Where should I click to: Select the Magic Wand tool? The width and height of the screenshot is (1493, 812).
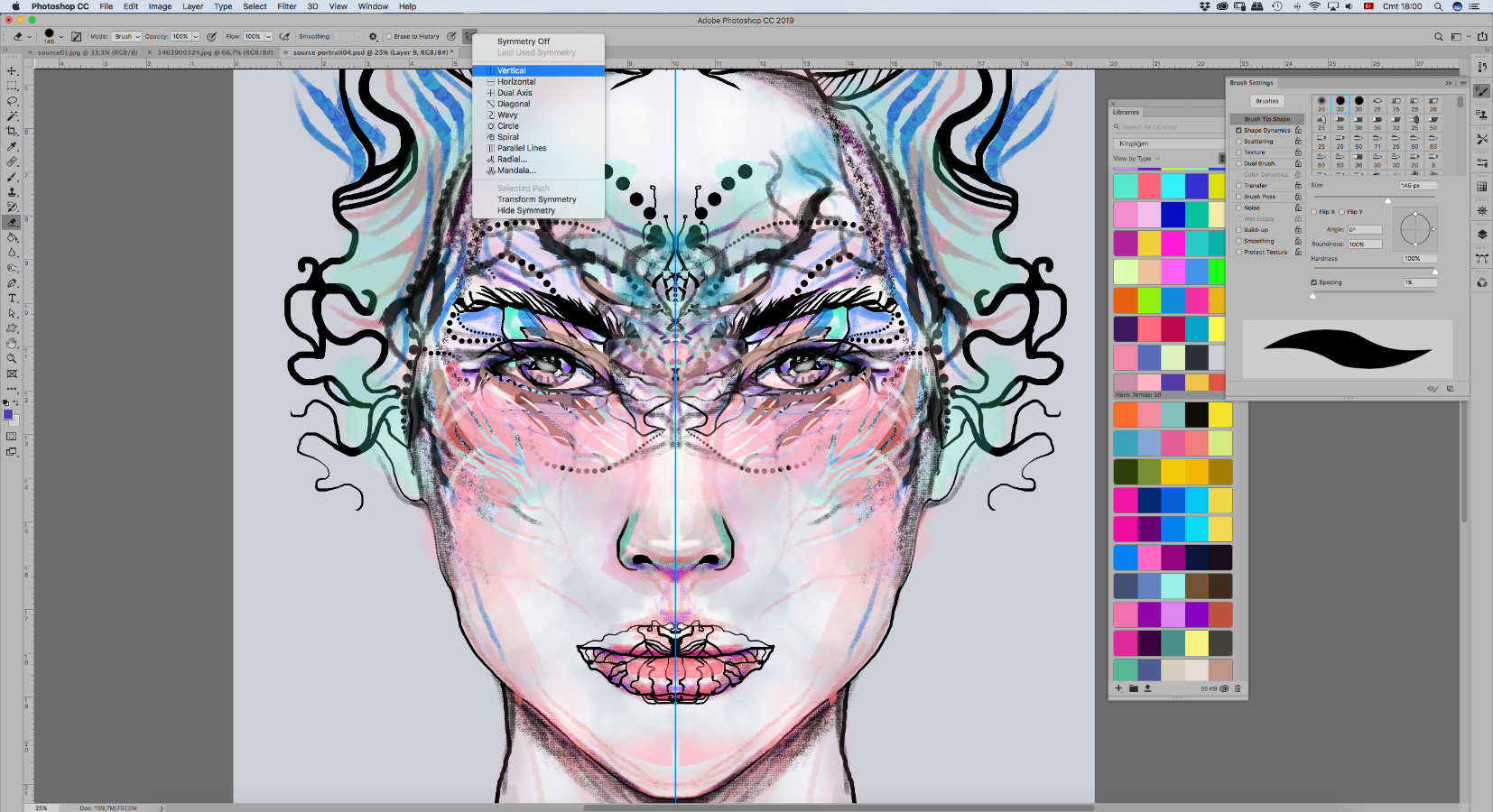pos(12,116)
